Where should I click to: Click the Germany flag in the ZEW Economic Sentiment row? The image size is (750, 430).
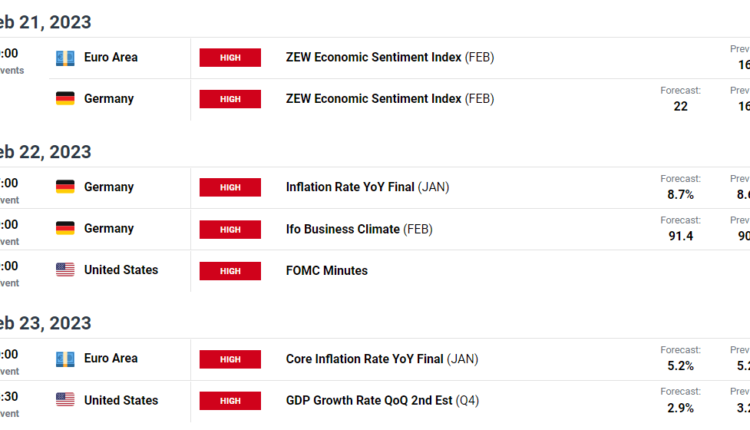click(x=65, y=99)
